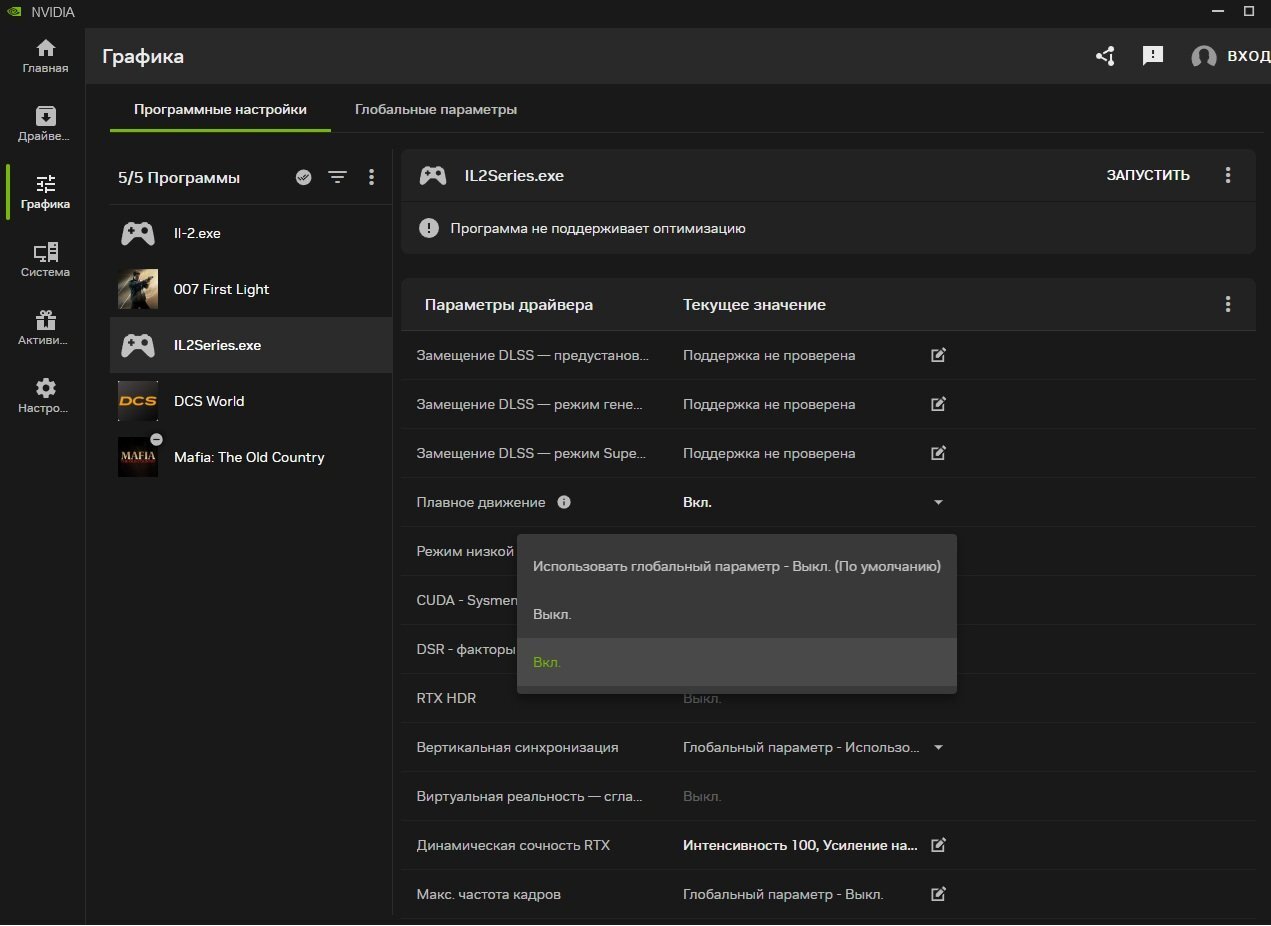Click info icon next to Плавное движение
Screen dimensions: 1271x926
(x=564, y=502)
